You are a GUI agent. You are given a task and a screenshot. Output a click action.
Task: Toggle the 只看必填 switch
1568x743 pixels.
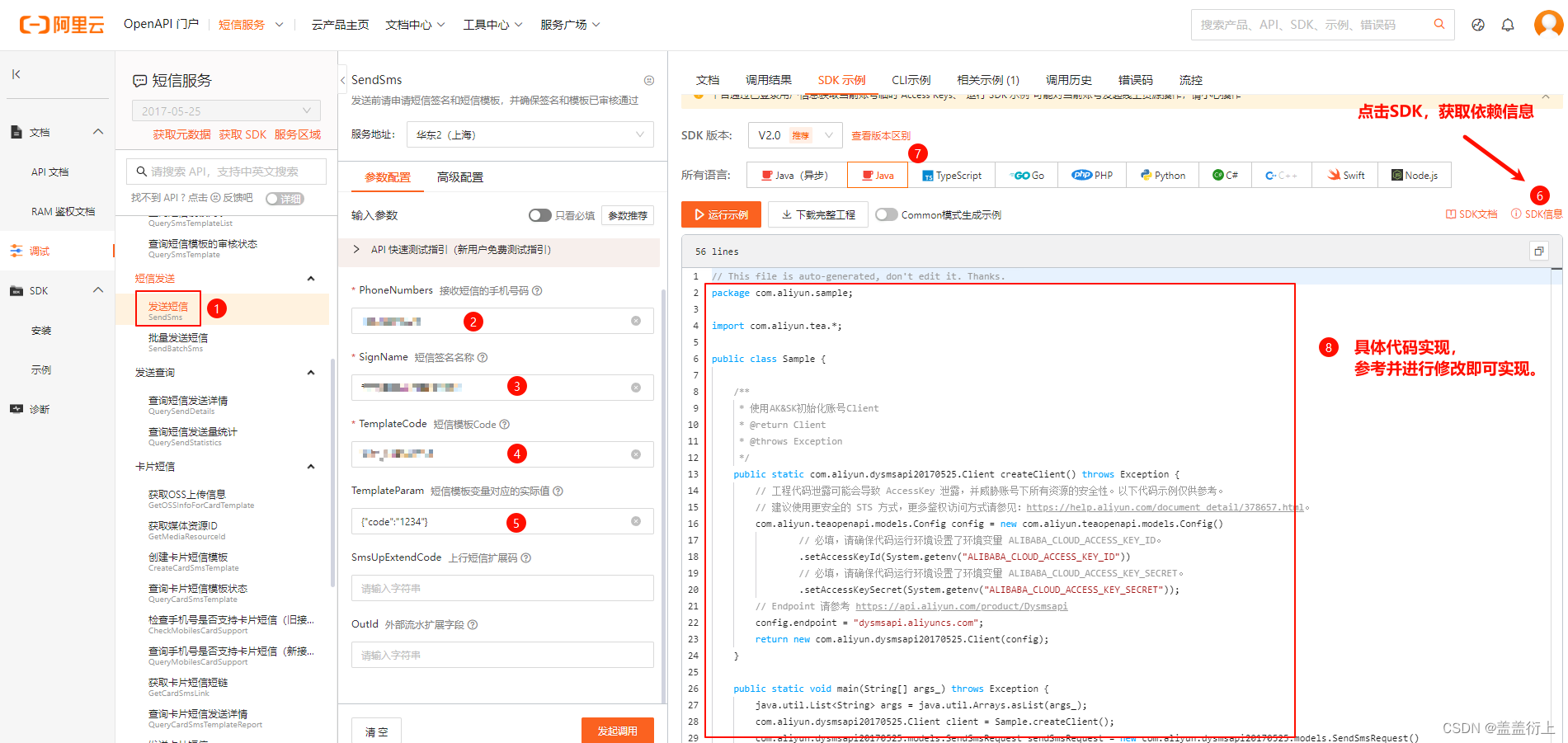(x=540, y=215)
